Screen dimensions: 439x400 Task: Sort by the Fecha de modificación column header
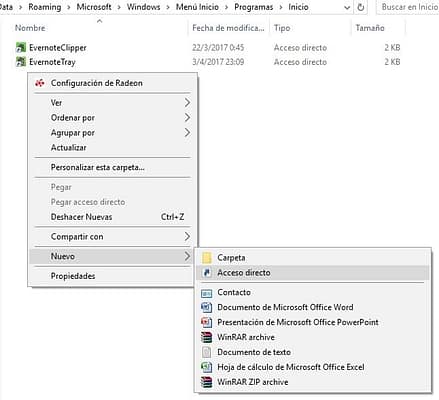(x=229, y=28)
